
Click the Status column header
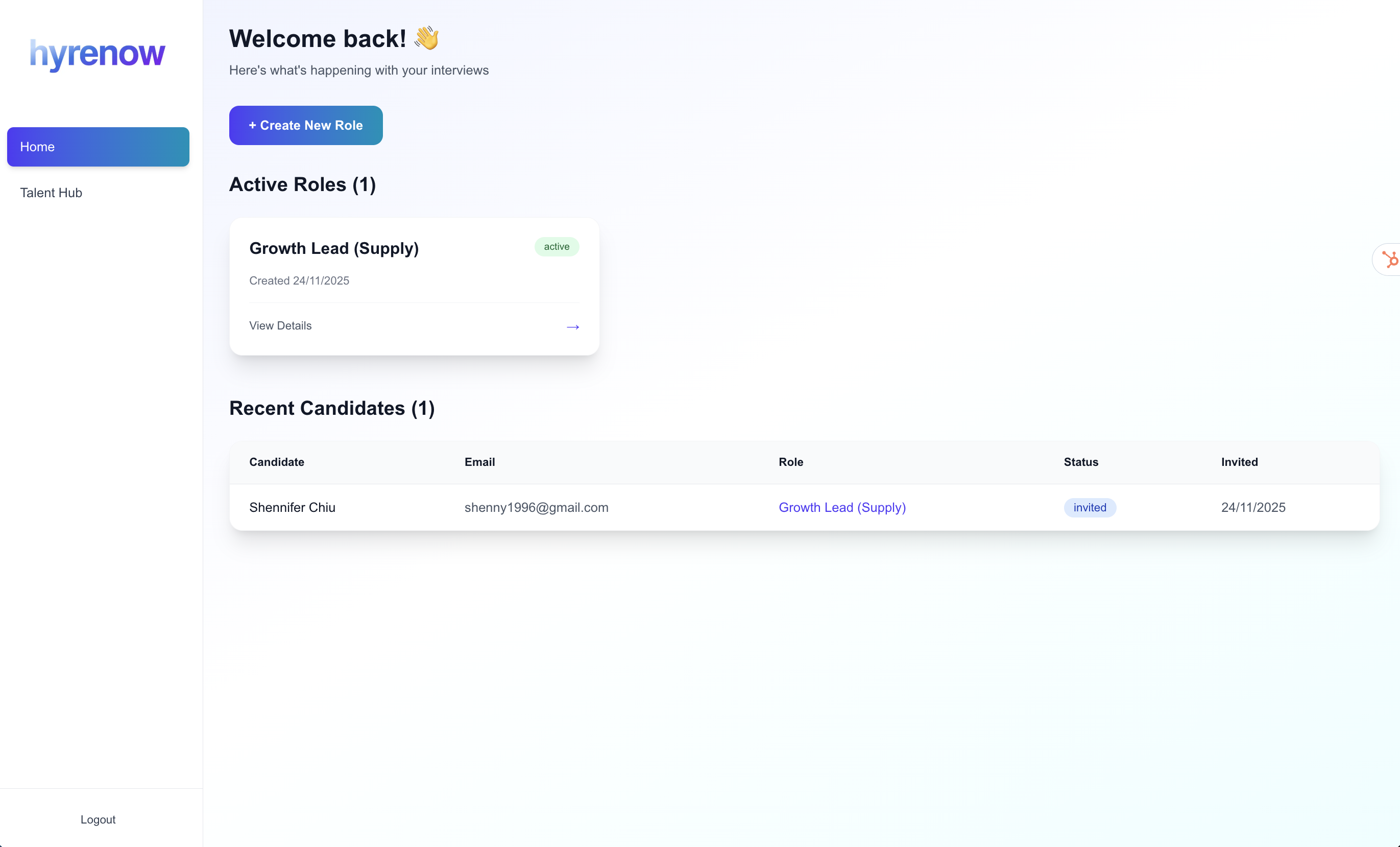coord(1080,462)
